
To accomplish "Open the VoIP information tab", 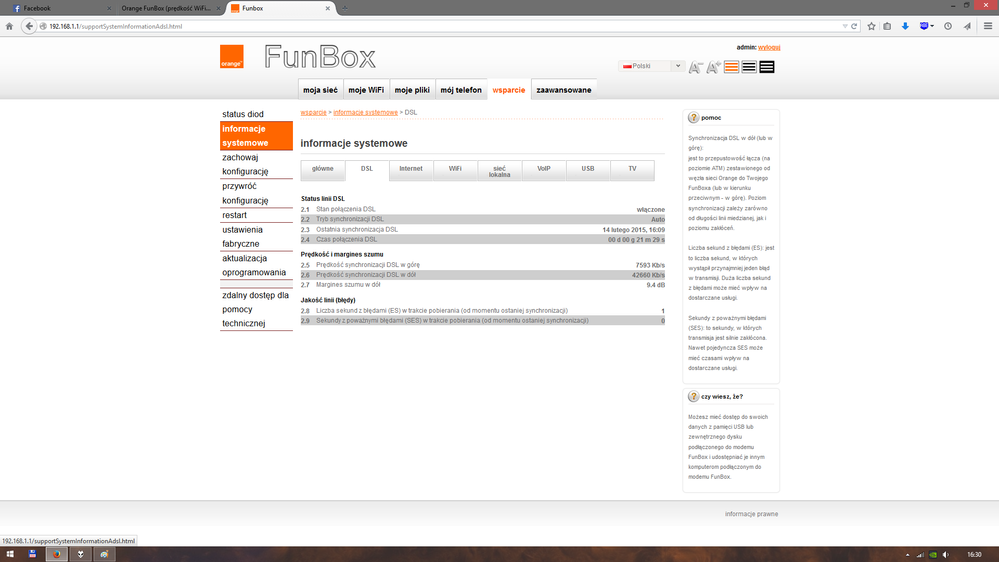I will (x=543, y=169).
